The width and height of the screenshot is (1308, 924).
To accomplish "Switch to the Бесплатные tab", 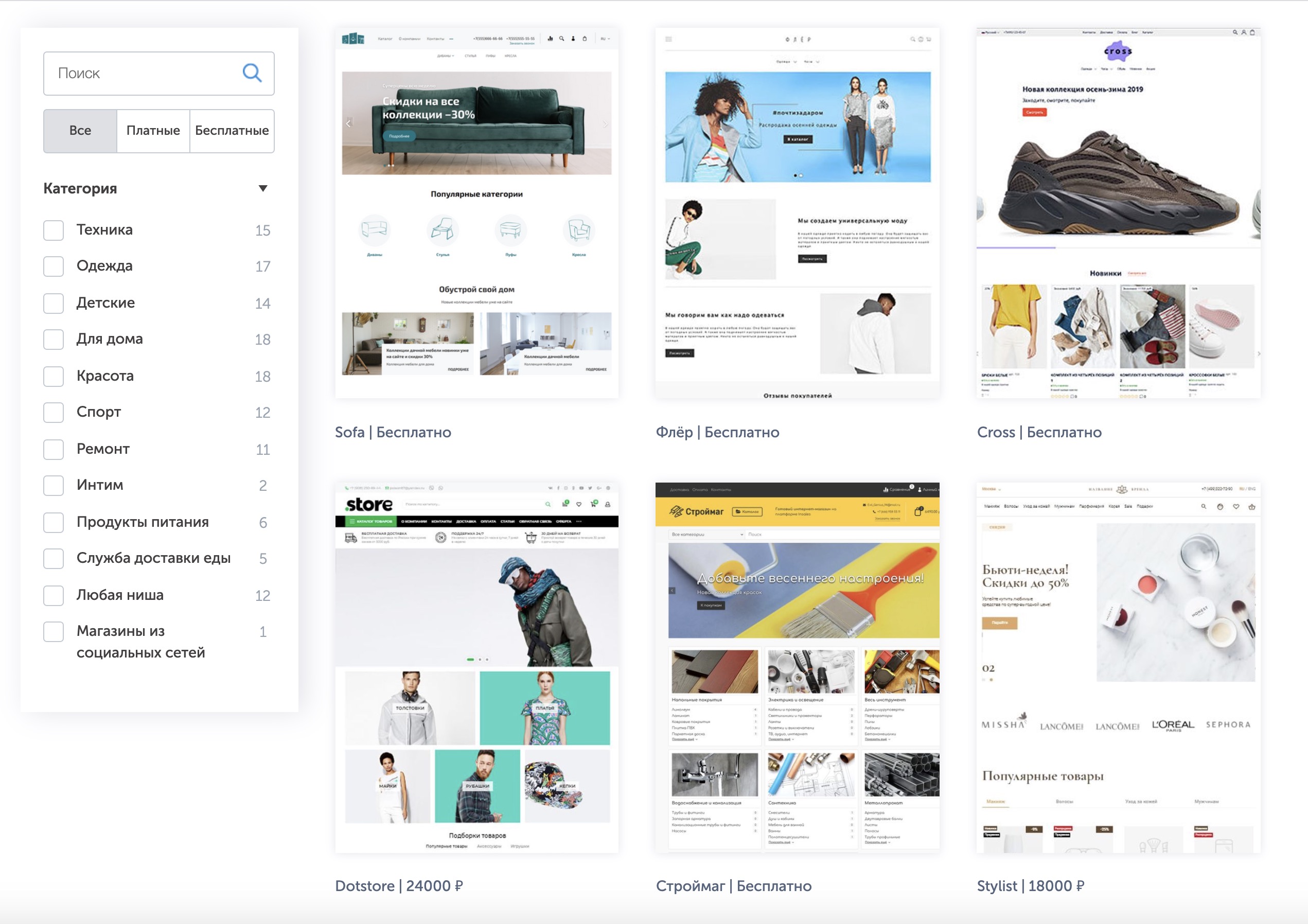I will click(232, 131).
